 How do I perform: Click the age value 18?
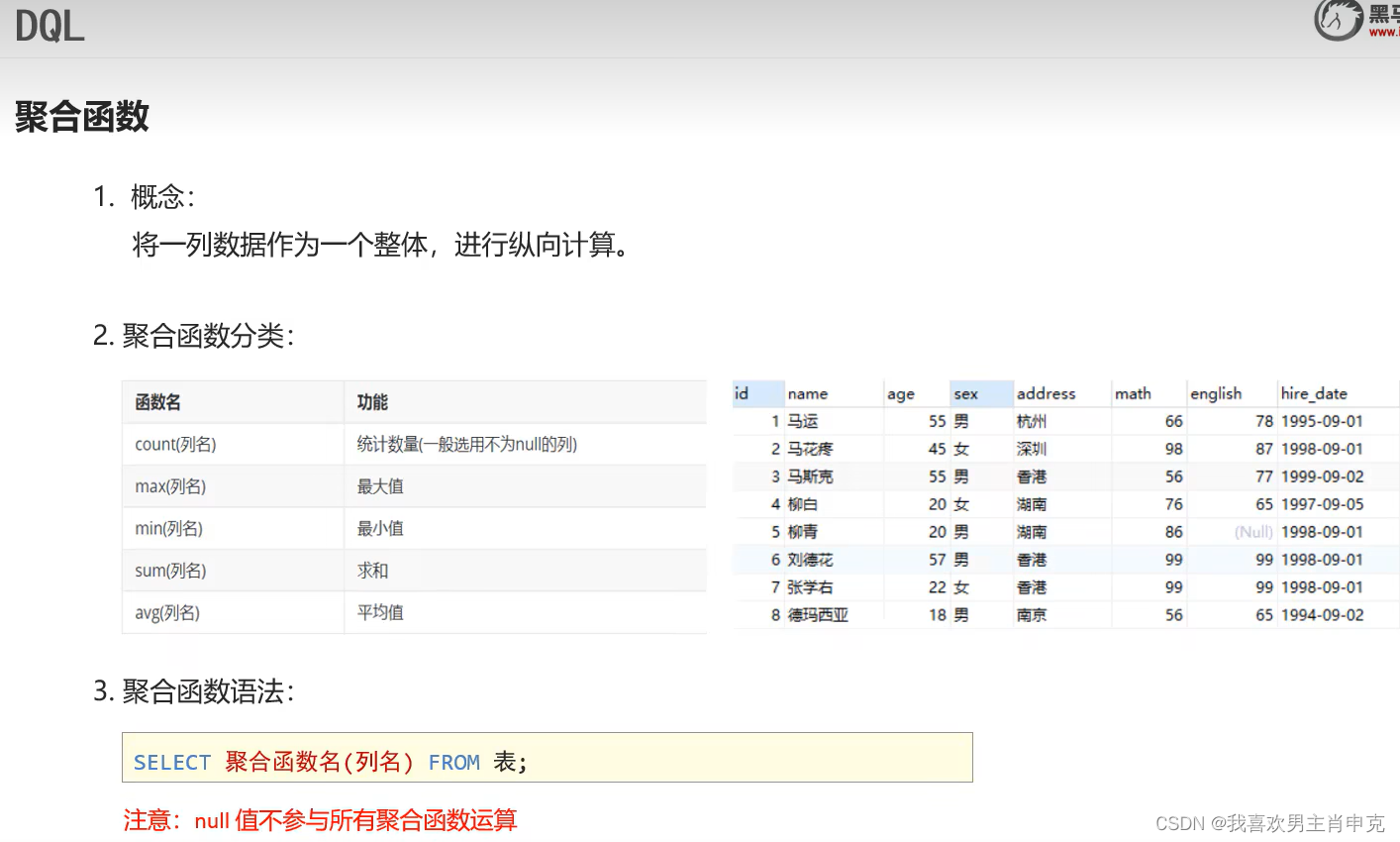pos(938,615)
